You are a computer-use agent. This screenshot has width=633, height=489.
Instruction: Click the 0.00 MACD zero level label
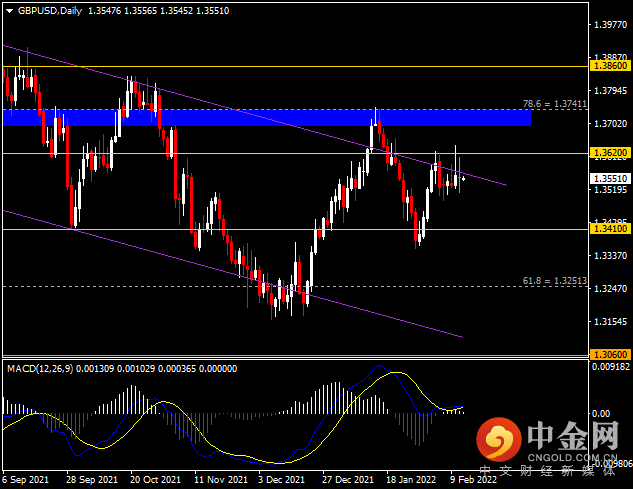[x=601, y=413]
